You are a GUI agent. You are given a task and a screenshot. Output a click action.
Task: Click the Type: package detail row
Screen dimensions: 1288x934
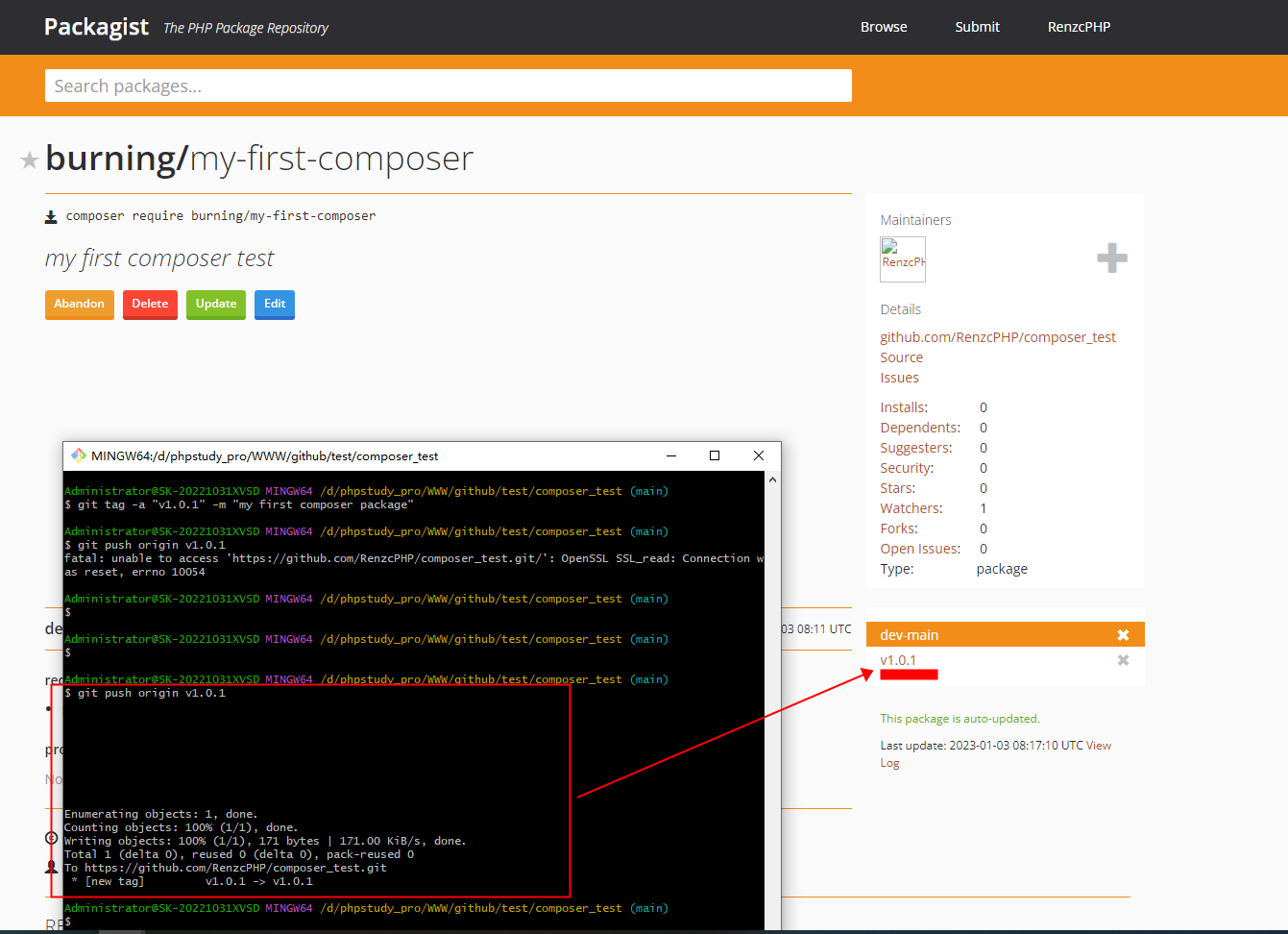(954, 569)
